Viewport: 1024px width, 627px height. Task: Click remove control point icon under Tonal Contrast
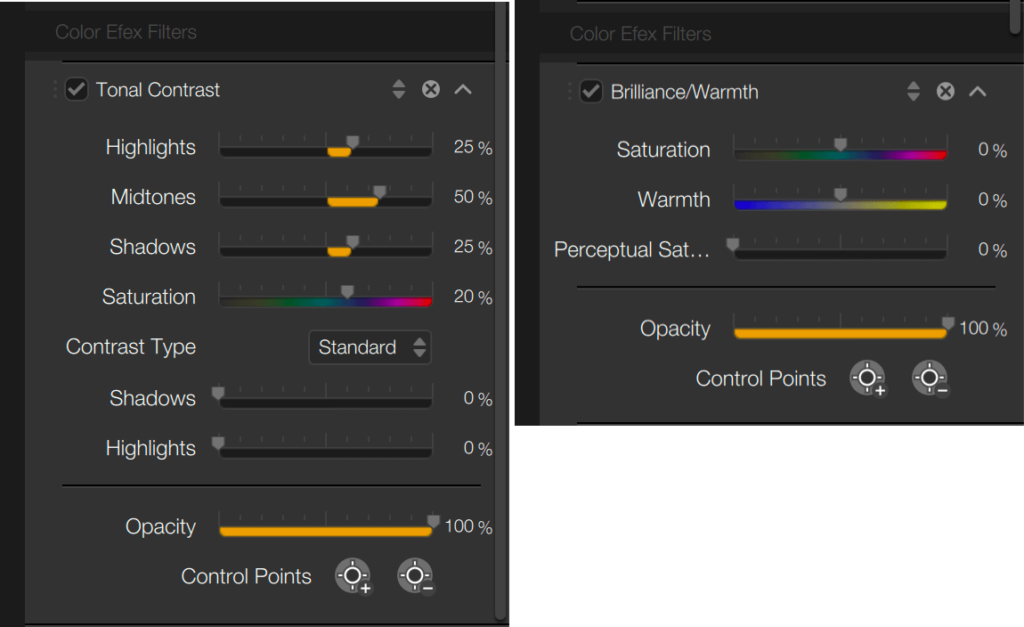click(415, 577)
